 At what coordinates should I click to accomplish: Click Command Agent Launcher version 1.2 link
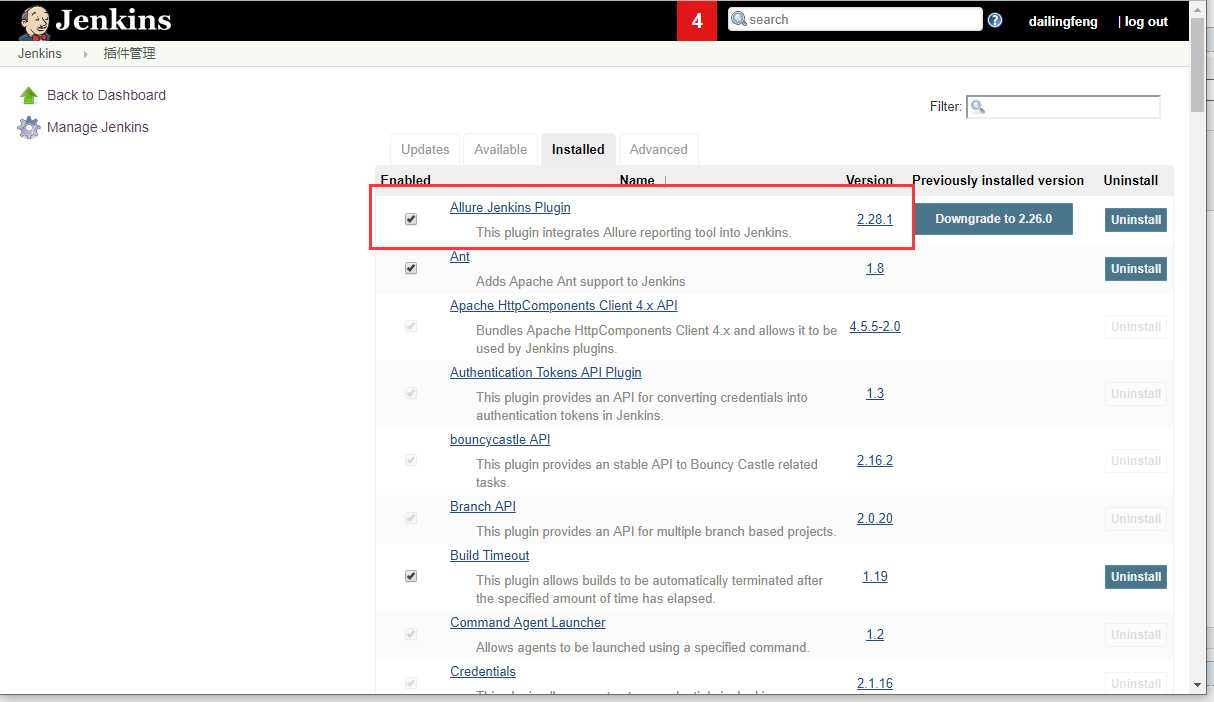click(875, 634)
